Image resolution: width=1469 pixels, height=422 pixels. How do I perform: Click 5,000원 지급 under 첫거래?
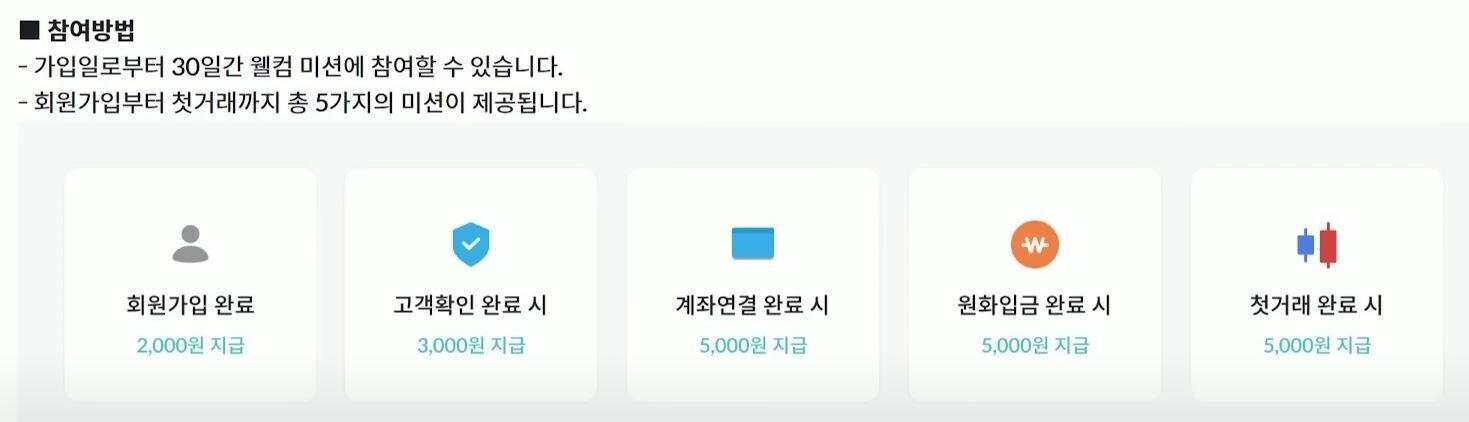point(1316,346)
